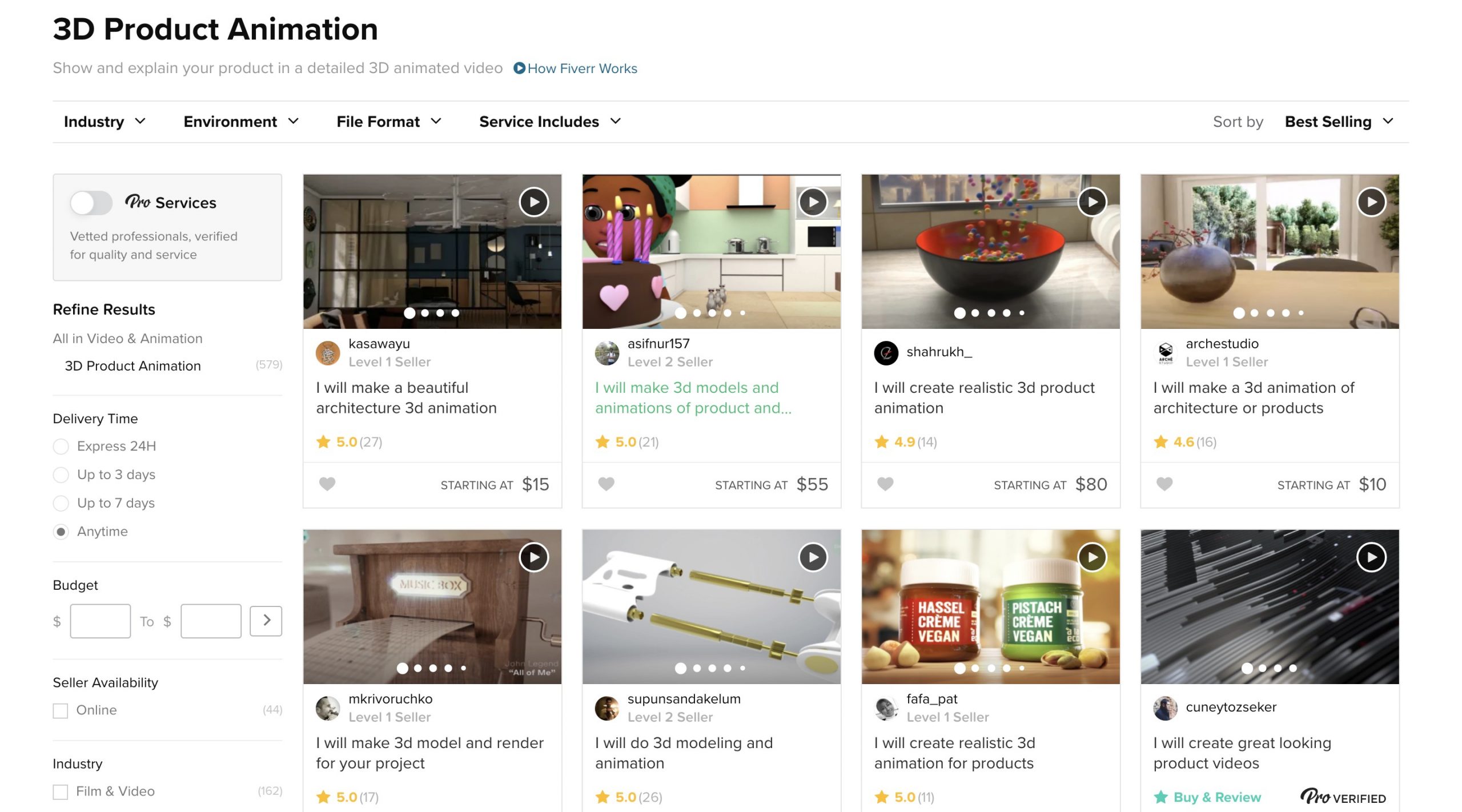Screen dimensions: 1462x812
Task: Click the kasawayu seller name
Action: tap(379, 344)
